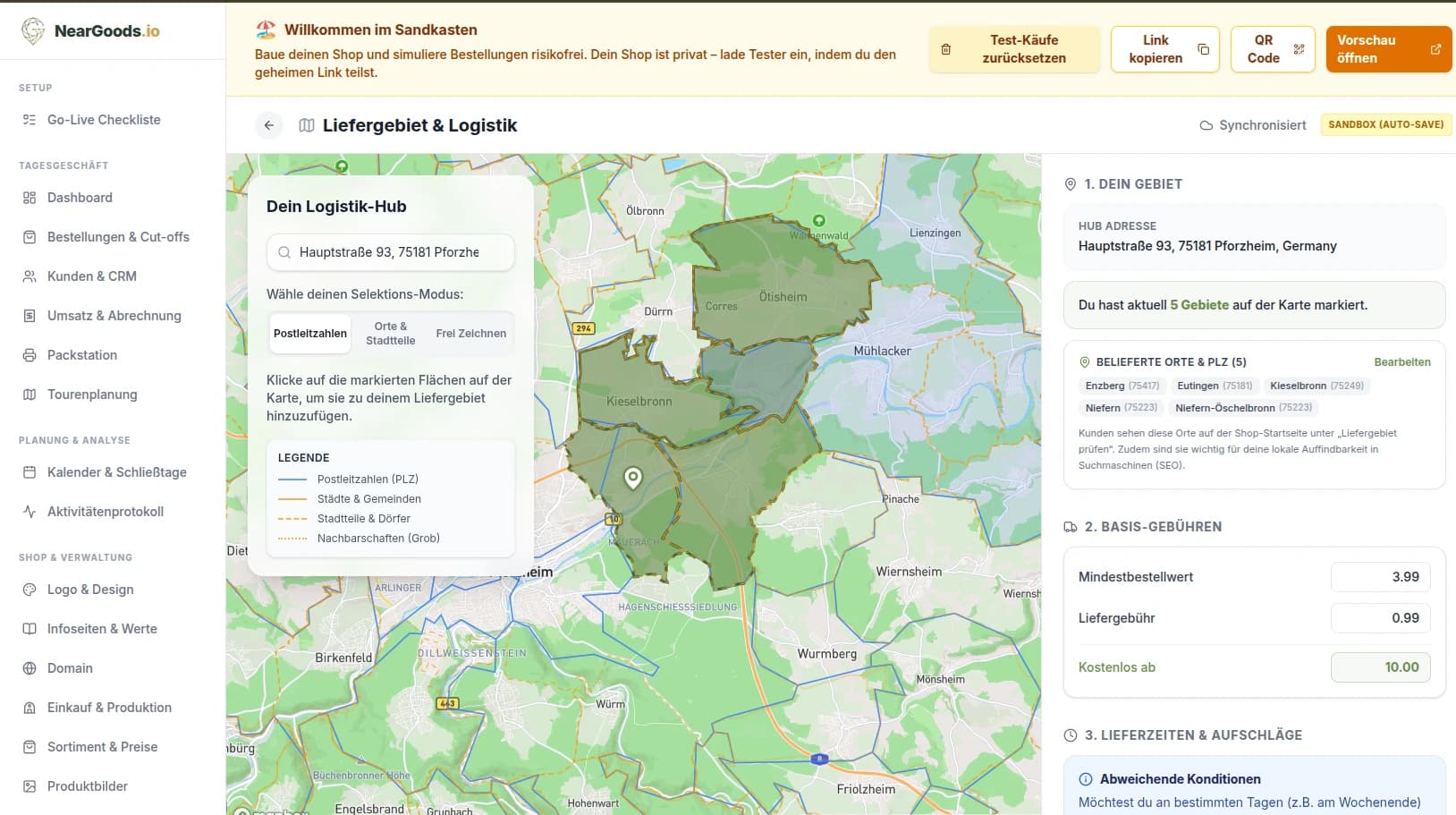
Task: Click the hub address search field
Action: [390, 252]
